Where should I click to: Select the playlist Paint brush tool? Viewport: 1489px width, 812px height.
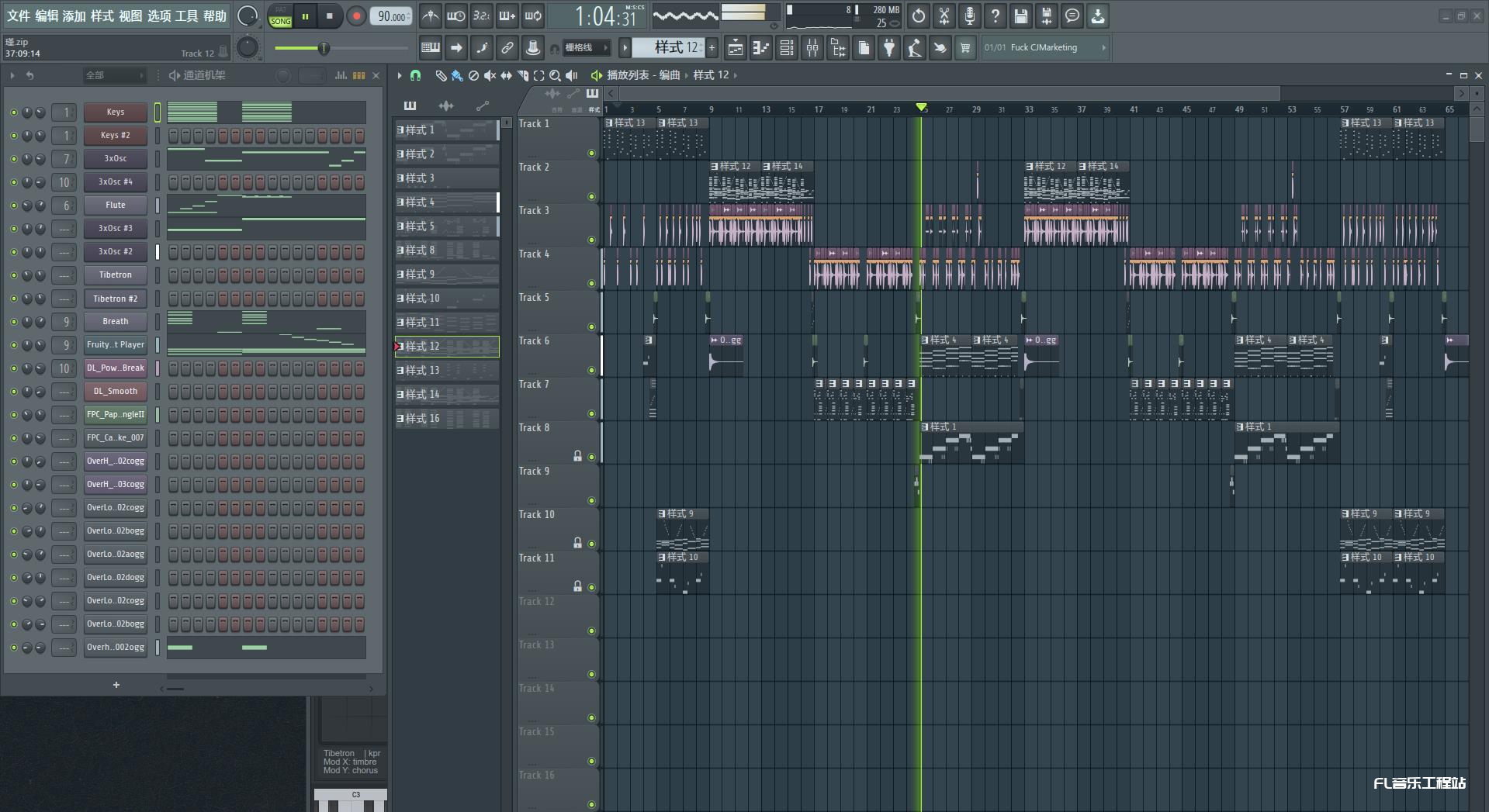(457, 75)
